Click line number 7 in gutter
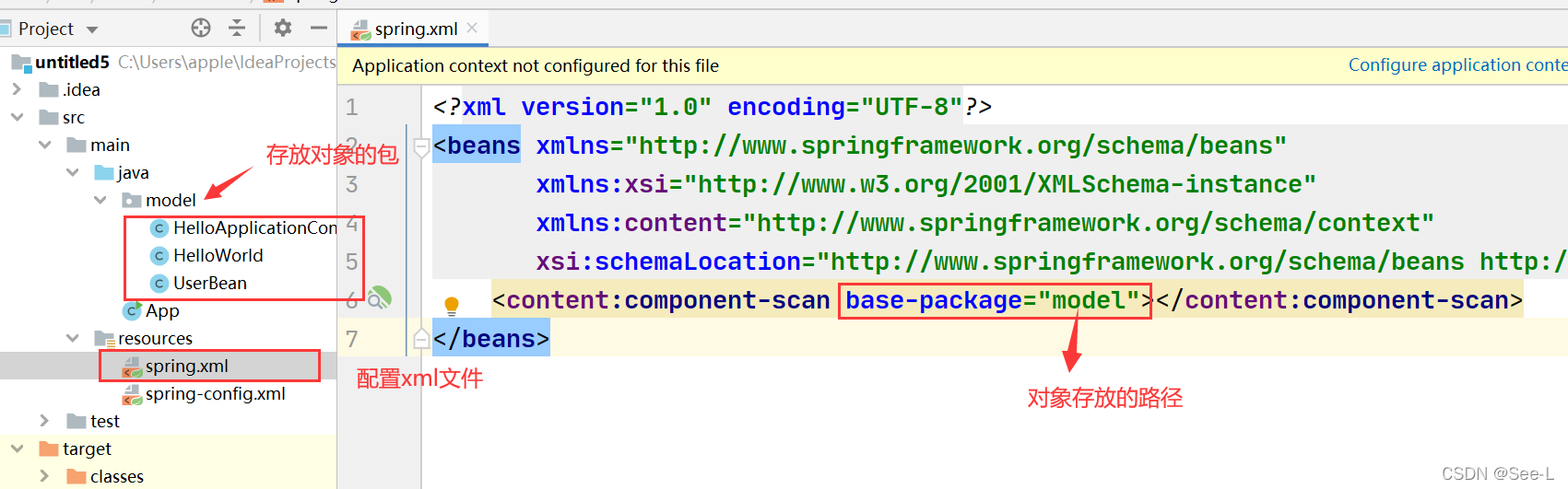This screenshot has width=1568, height=489. point(352,339)
